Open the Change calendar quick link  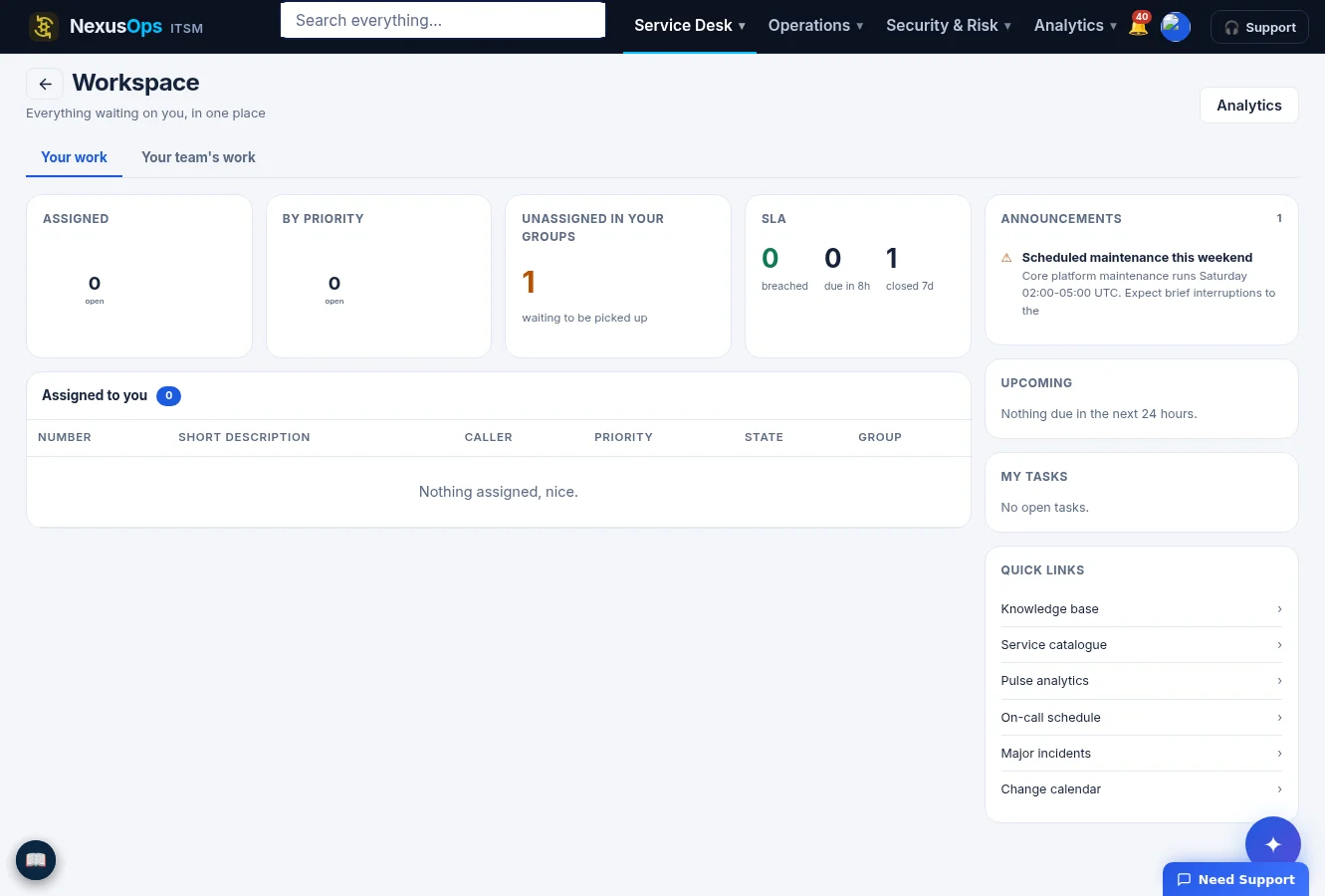click(1141, 789)
